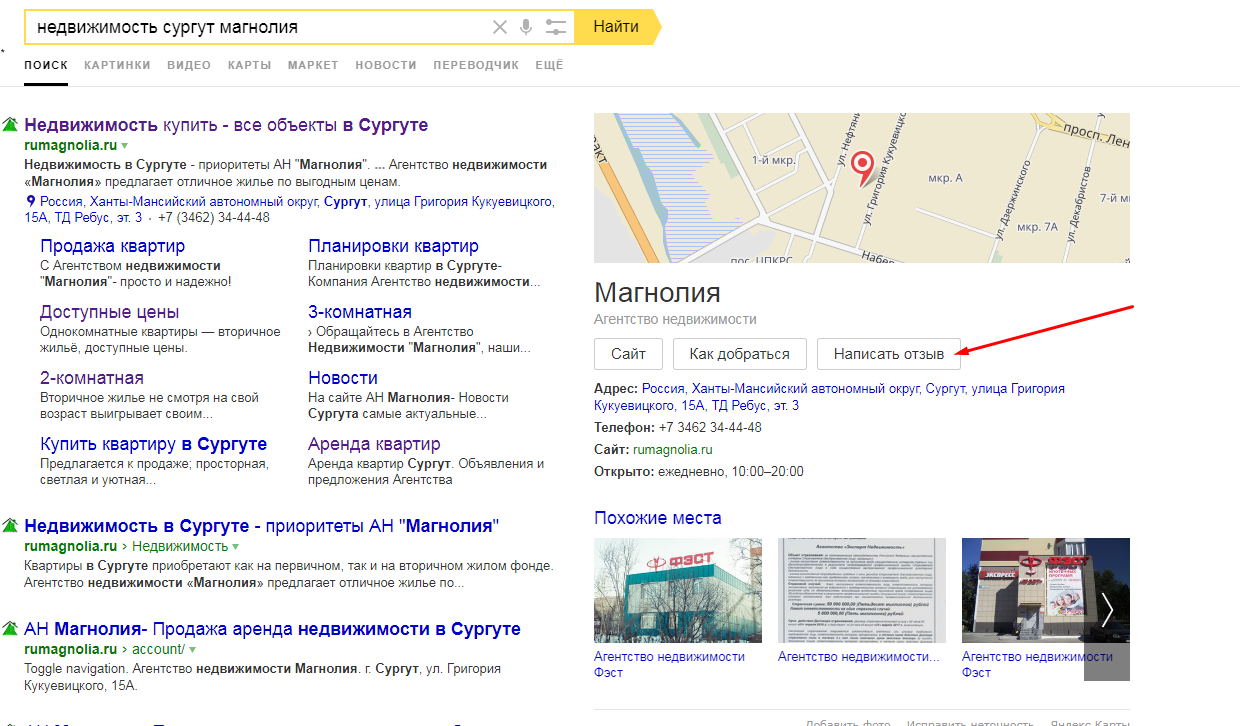Open the Купить квартиру в Сургуте sitelink
Viewport: 1240px width, 726px height.
tap(153, 444)
